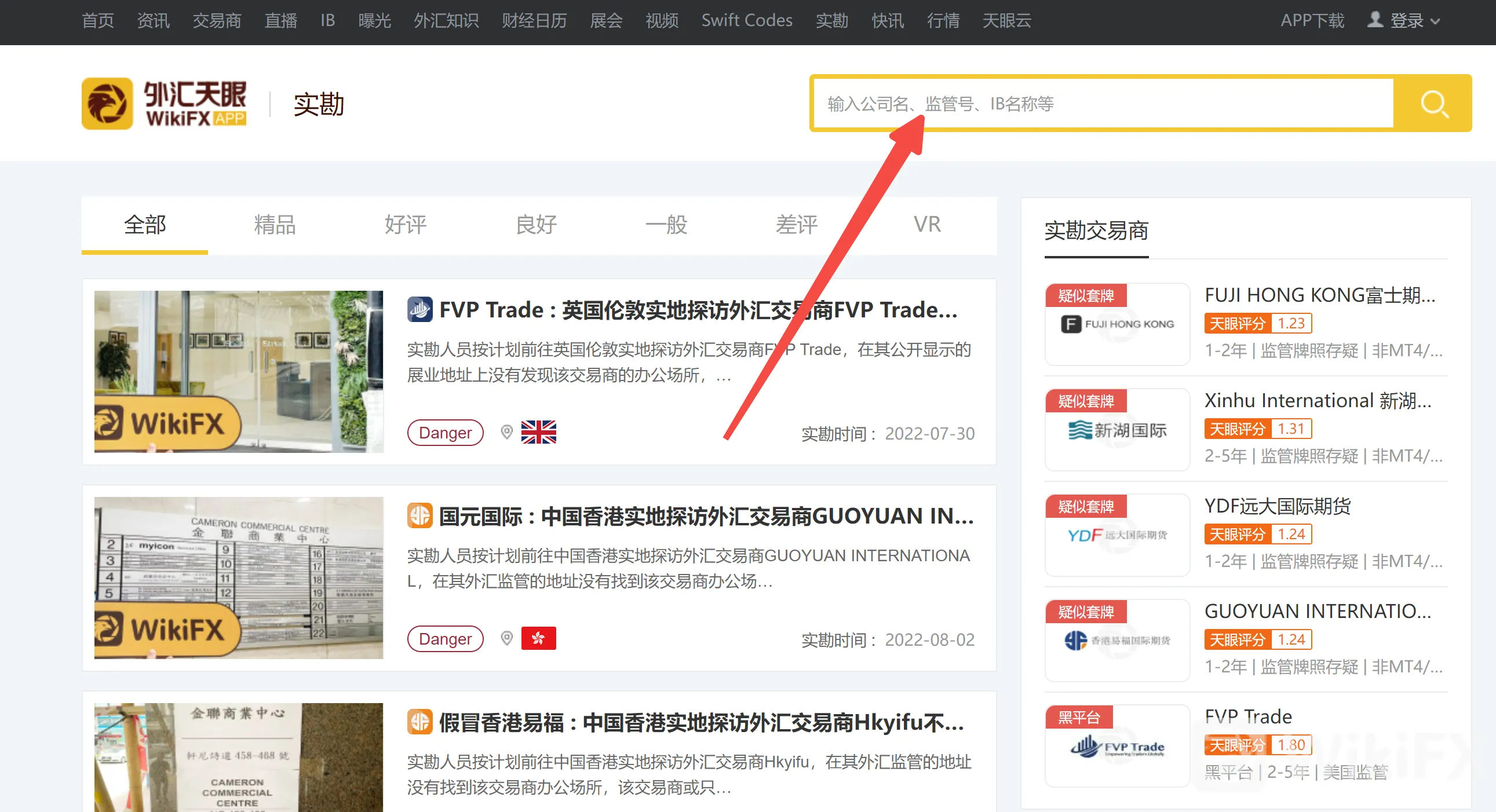
Task: Open the 曝光 nav item
Action: coord(375,20)
